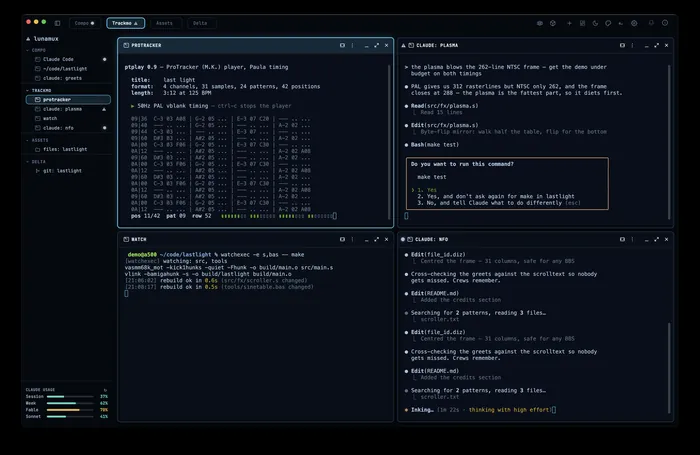Collapse the TRACKMO group in sidebar
Viewport: 700px width, 455px height.
(27, 90)
